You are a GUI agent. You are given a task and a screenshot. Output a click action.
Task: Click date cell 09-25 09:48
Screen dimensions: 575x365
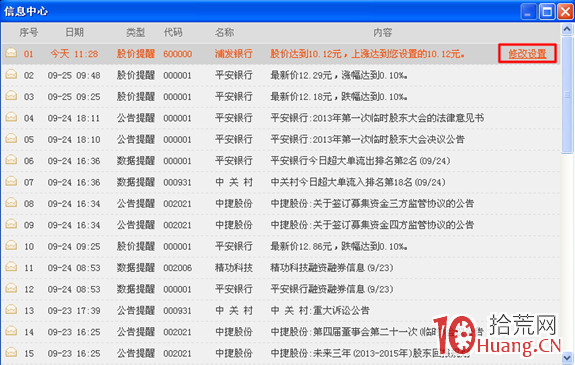click(x=74, y=75)
